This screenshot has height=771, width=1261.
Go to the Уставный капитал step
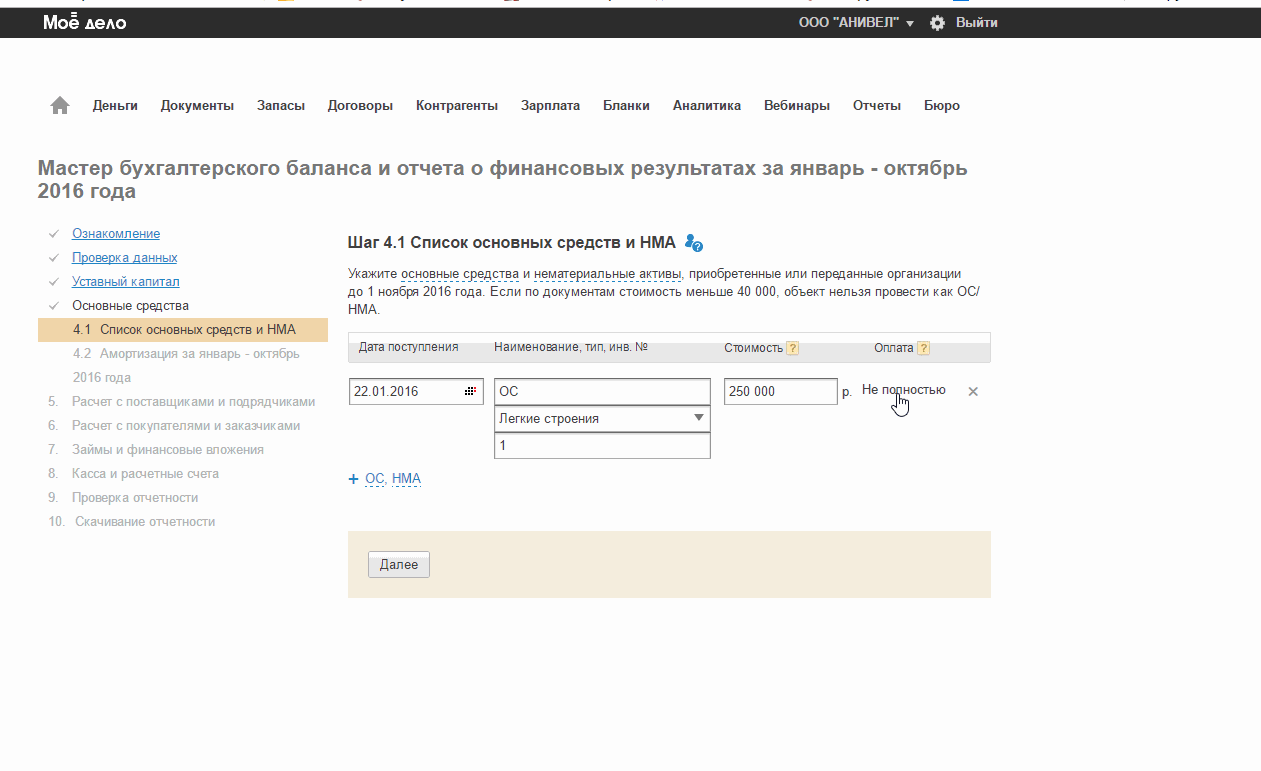pyautogui.click(x=126, y=281)
